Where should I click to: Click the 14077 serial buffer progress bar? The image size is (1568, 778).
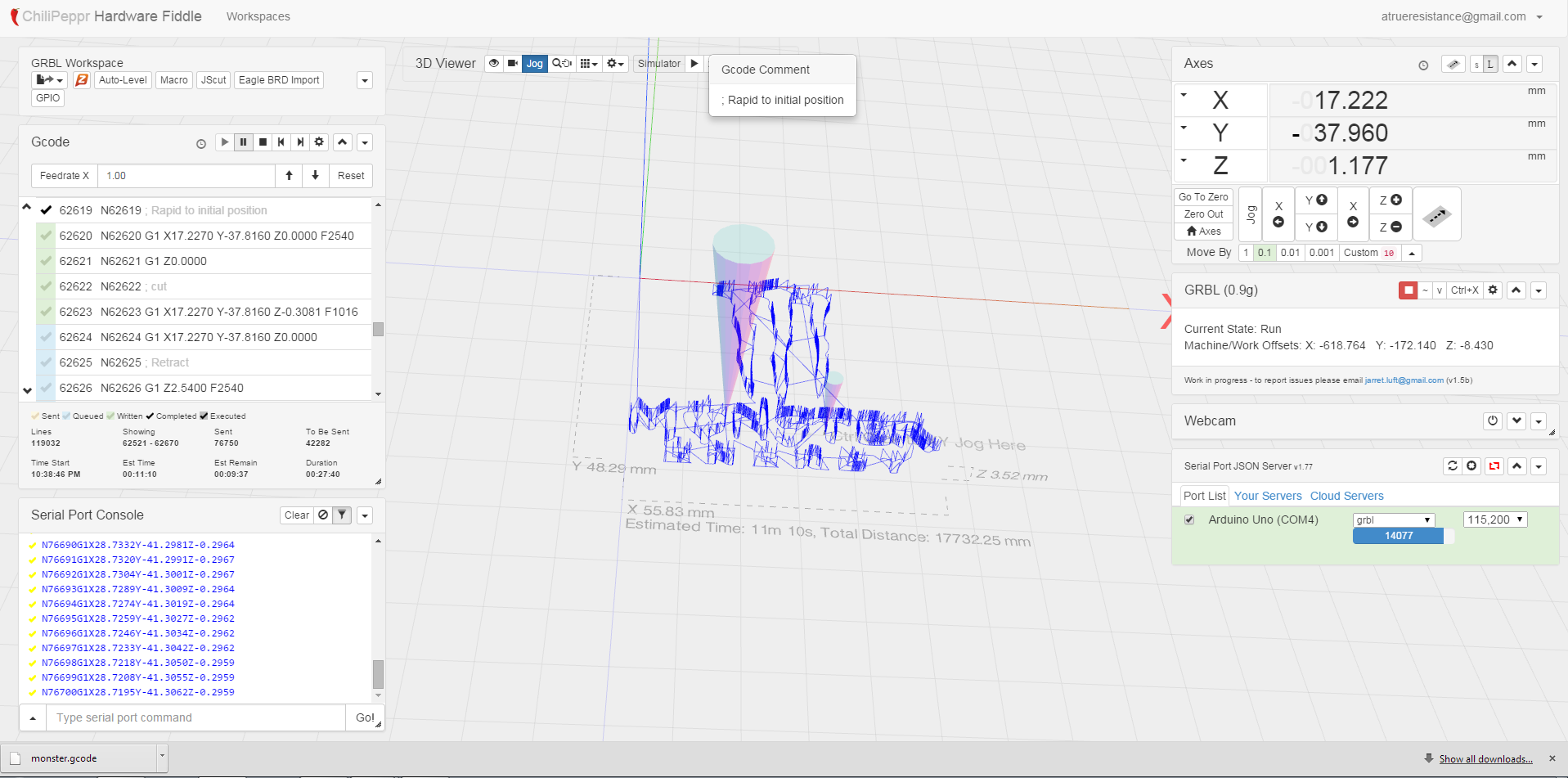[x=1399, y=536]
